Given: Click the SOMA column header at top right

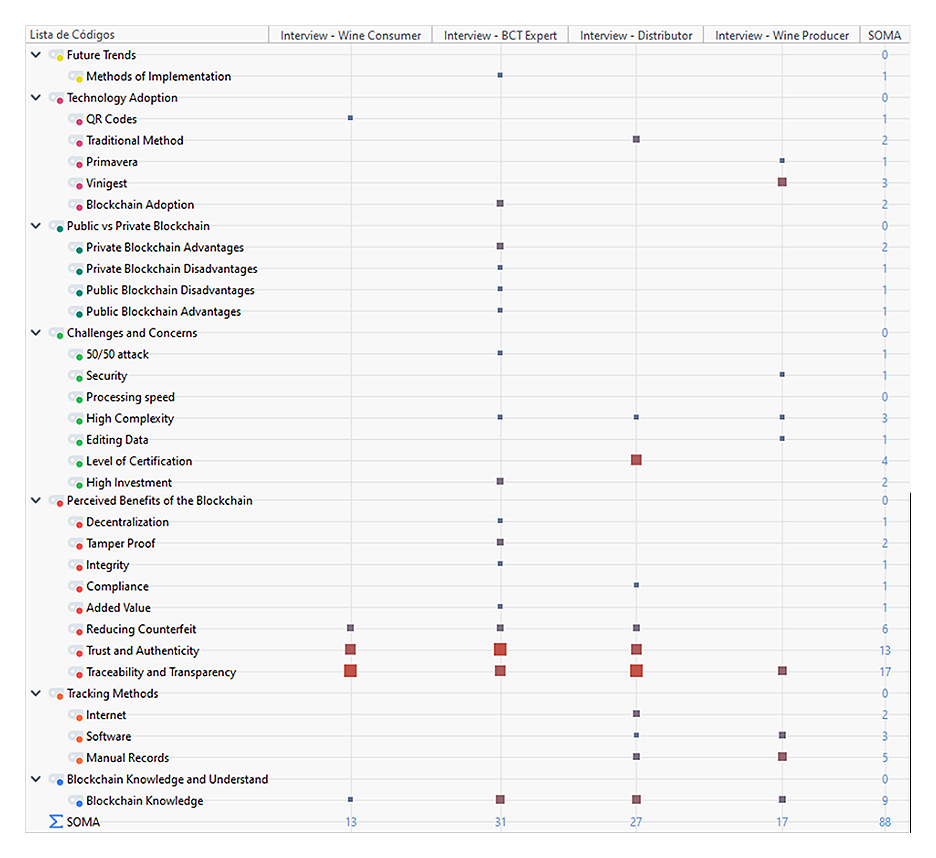Looking at the screenshot, I should click(x=884, y=35).
